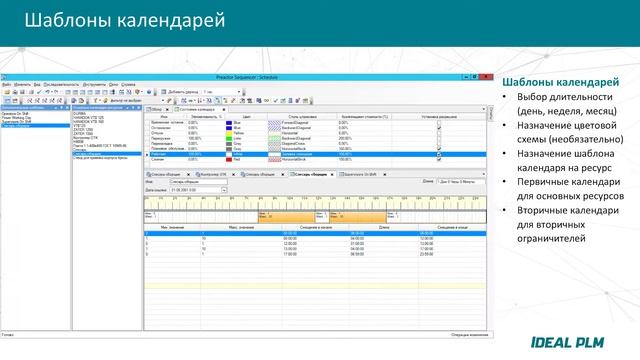Open the period length dropdown in toolbar
This screenshot has width=640, height=360.
[239, 92]
